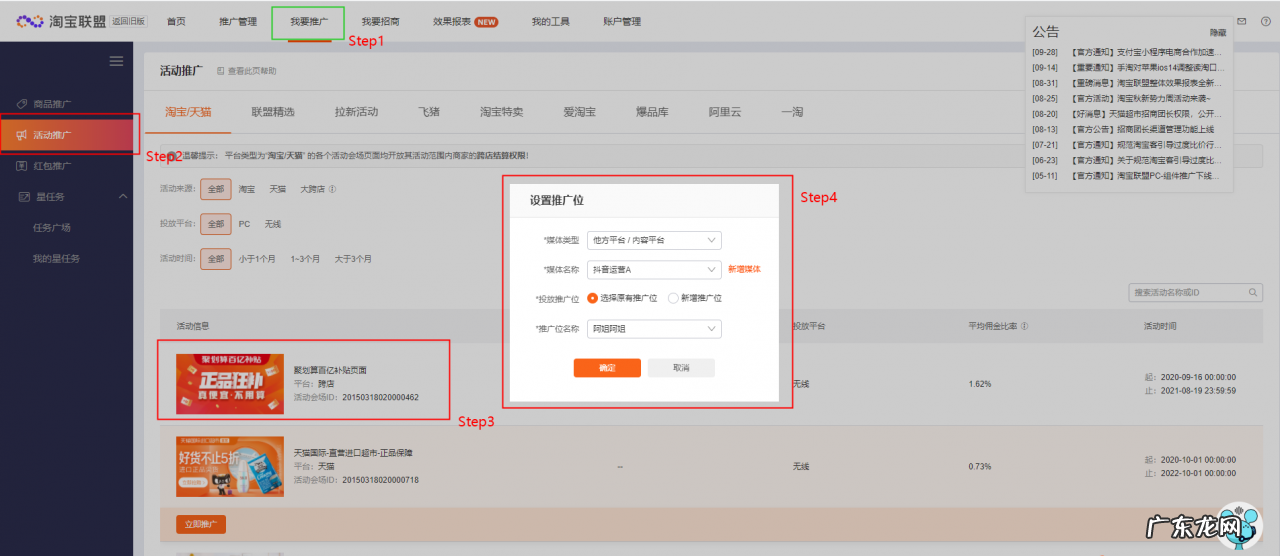
Task: Open the 天猫国际 好货不止5折 banner thumbnail
Action: [x=229, y=466]
